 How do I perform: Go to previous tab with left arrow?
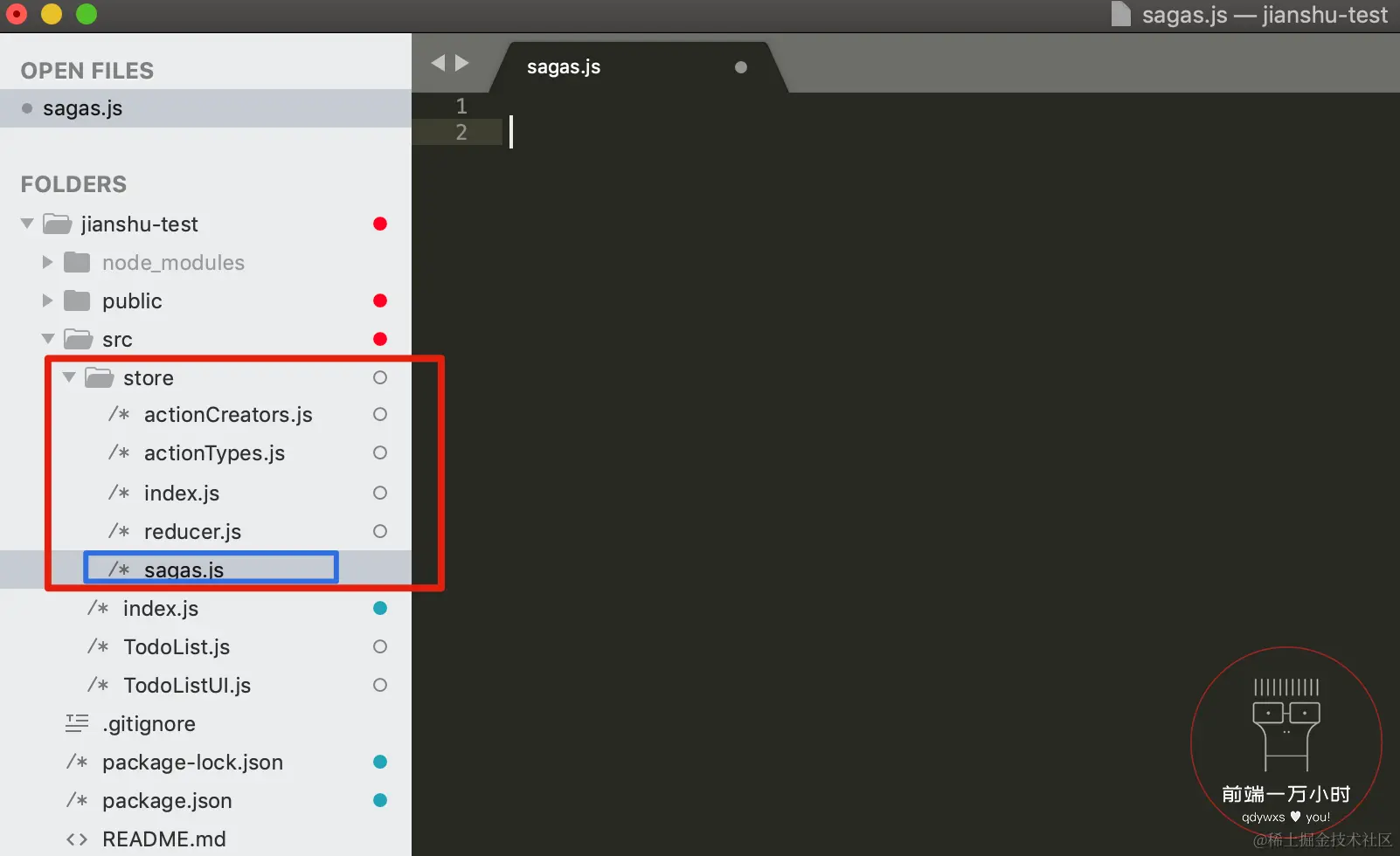439,63
